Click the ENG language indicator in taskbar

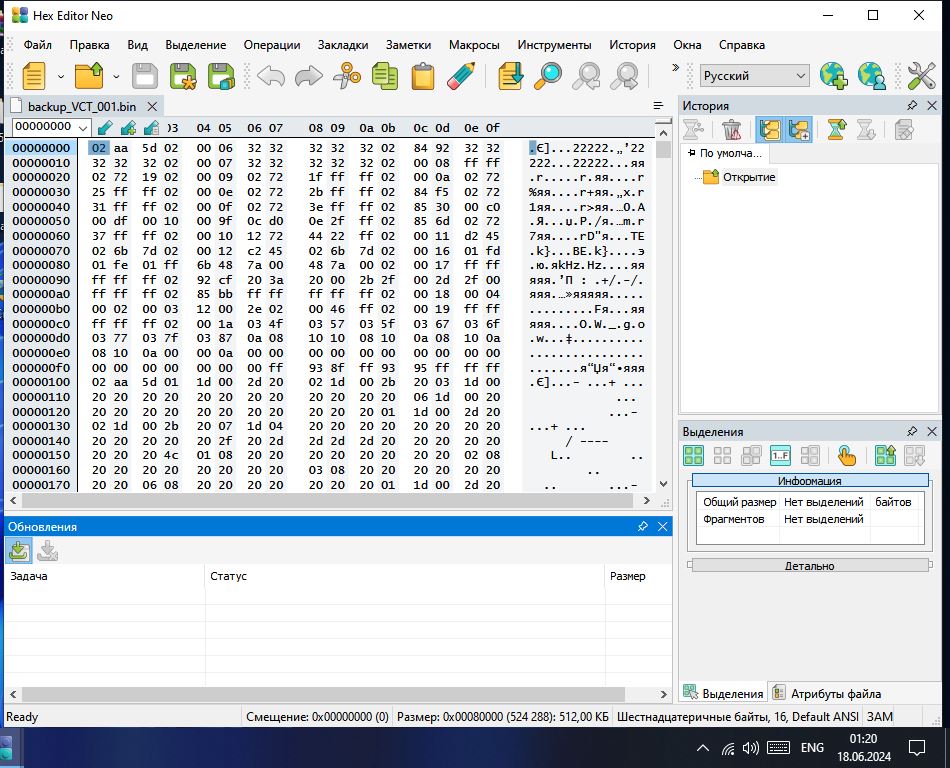(x=812, y=748)
